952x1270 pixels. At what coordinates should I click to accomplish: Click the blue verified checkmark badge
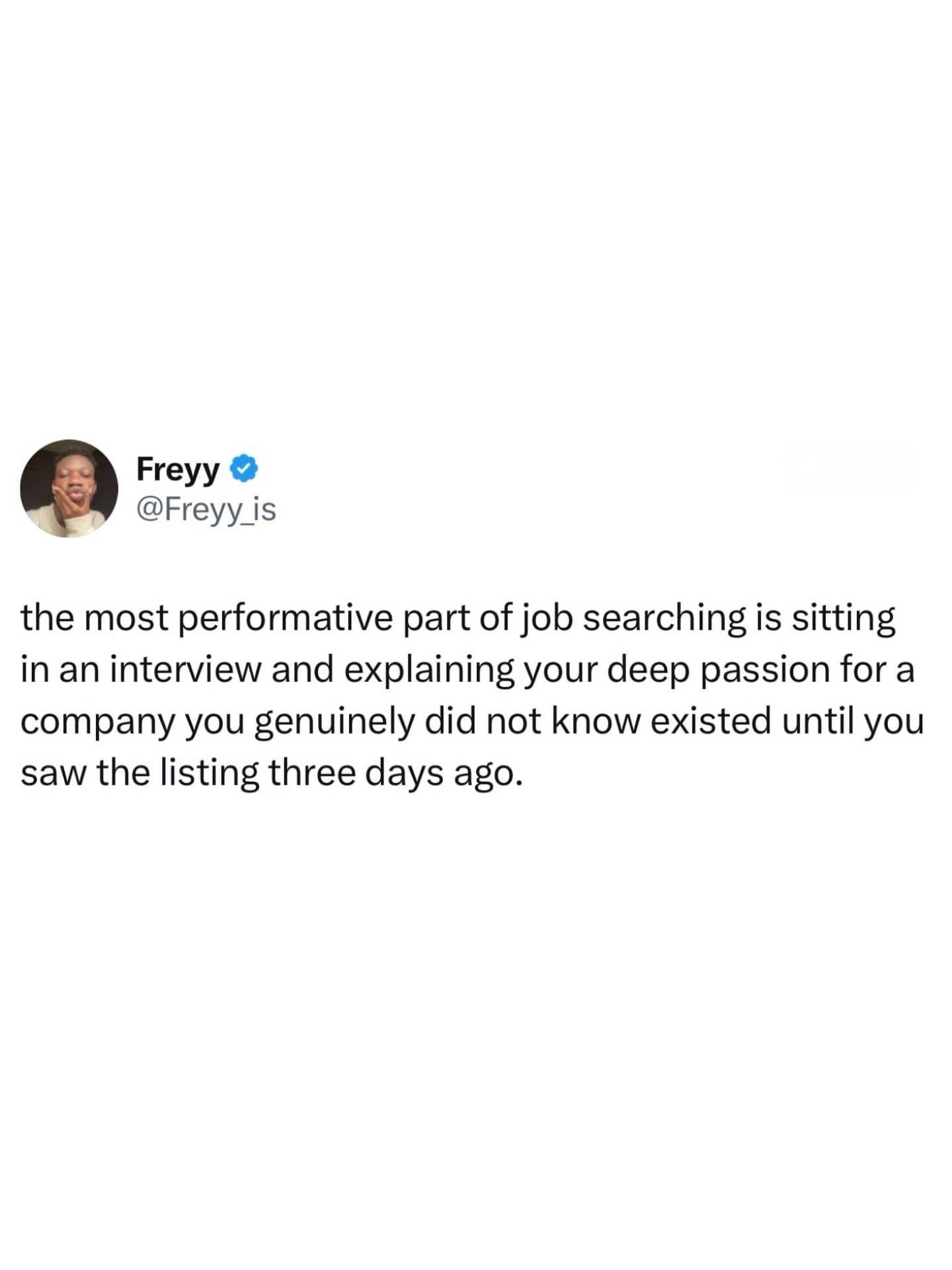(244, 469)
